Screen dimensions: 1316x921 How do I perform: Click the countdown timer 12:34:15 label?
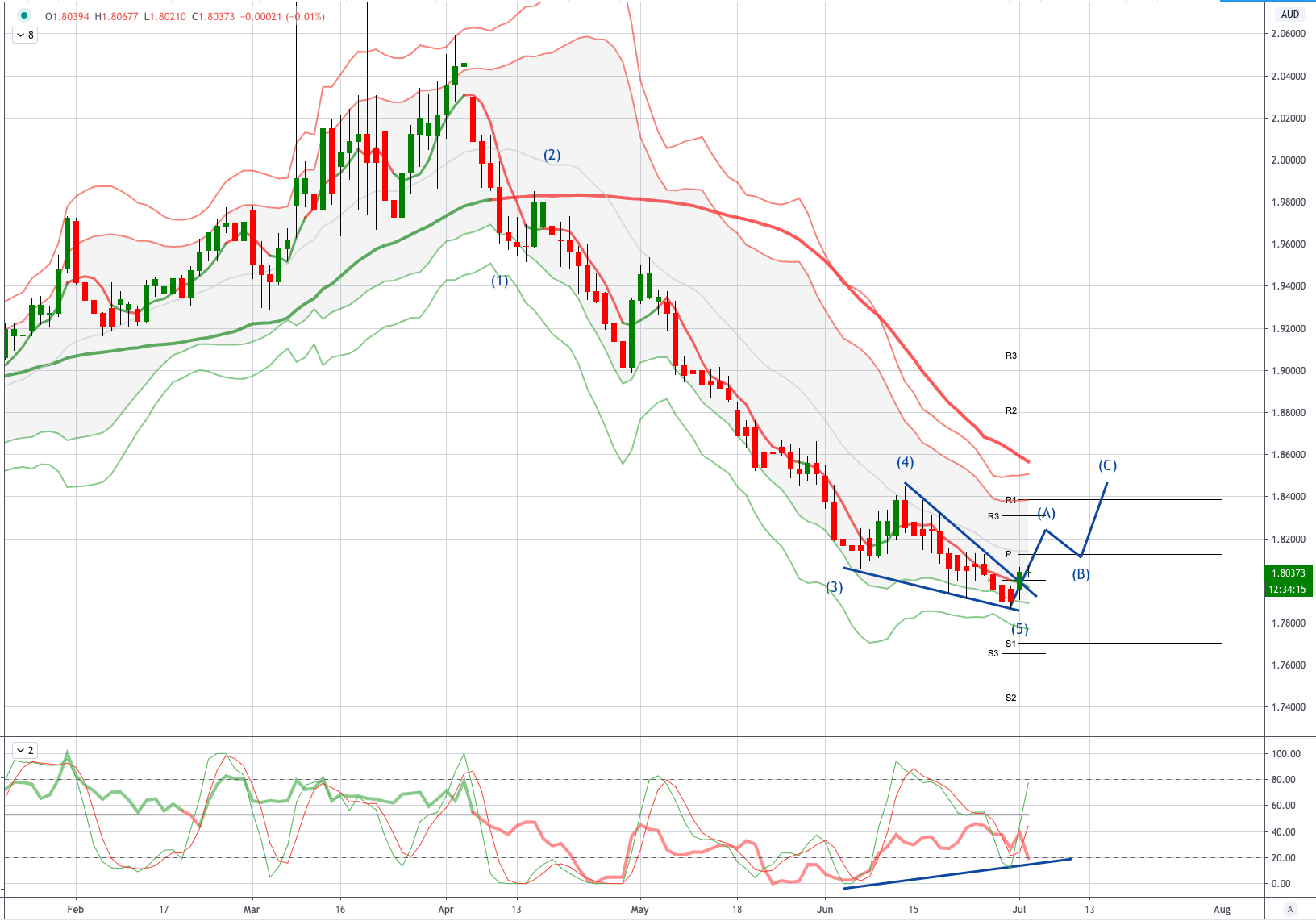1288,589
